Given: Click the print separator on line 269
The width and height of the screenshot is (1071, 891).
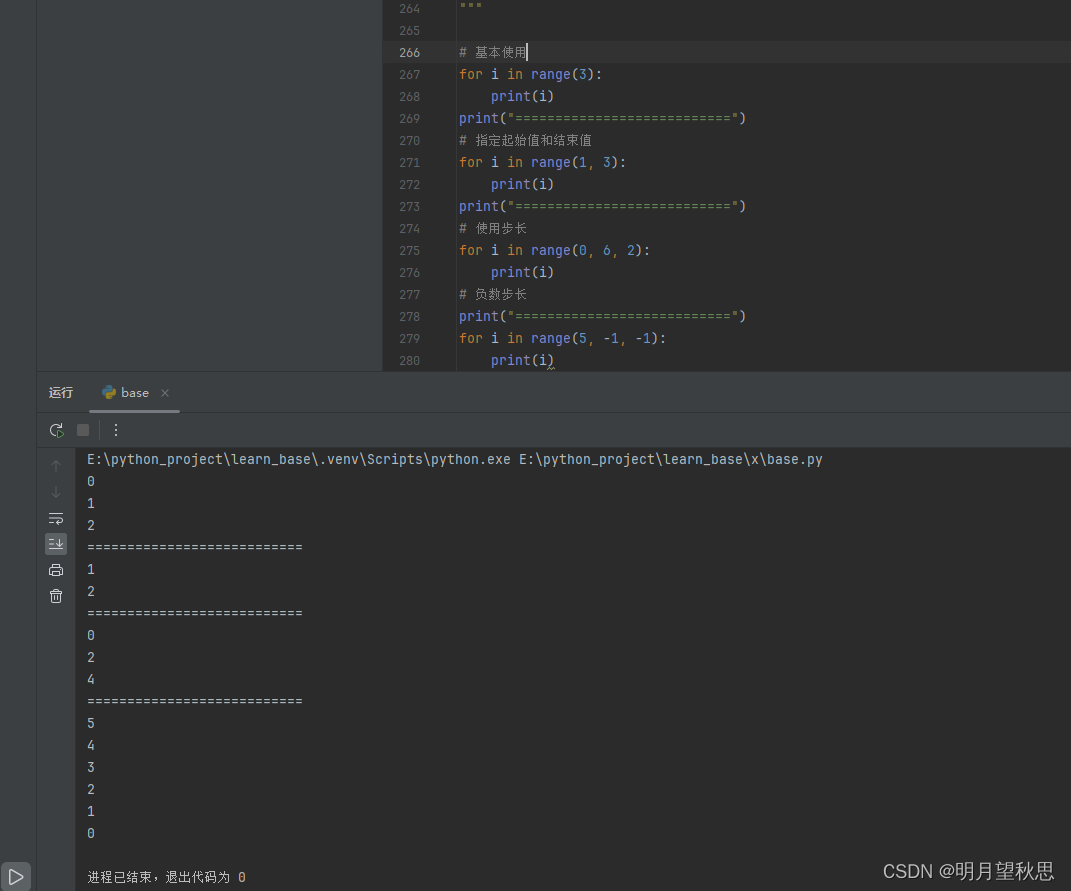Looking at the screenshot, I should 602,118.
